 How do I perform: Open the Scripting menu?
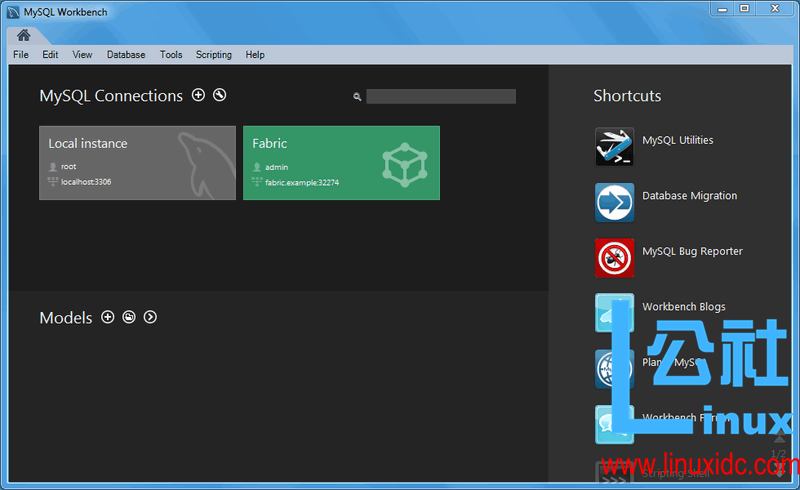213,55
